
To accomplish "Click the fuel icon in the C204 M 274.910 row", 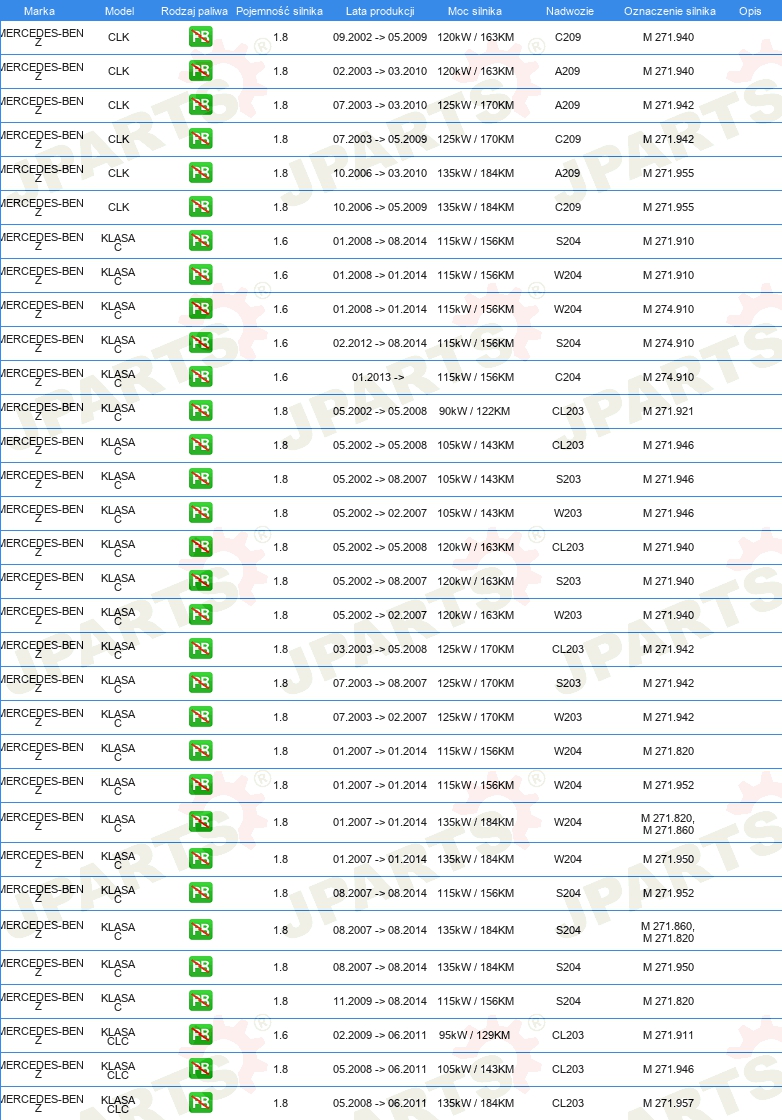I will coord(201,376).
